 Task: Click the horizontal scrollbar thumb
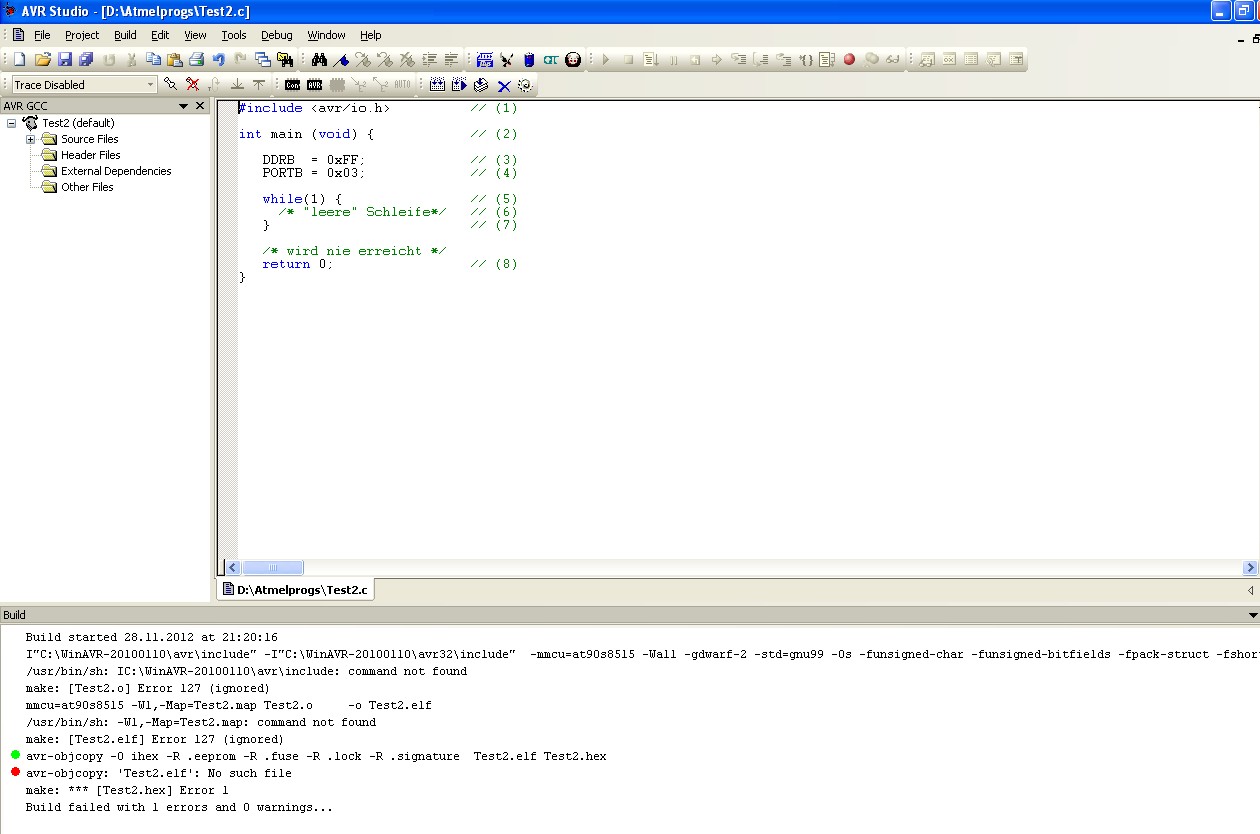click(x=272, y=567)
